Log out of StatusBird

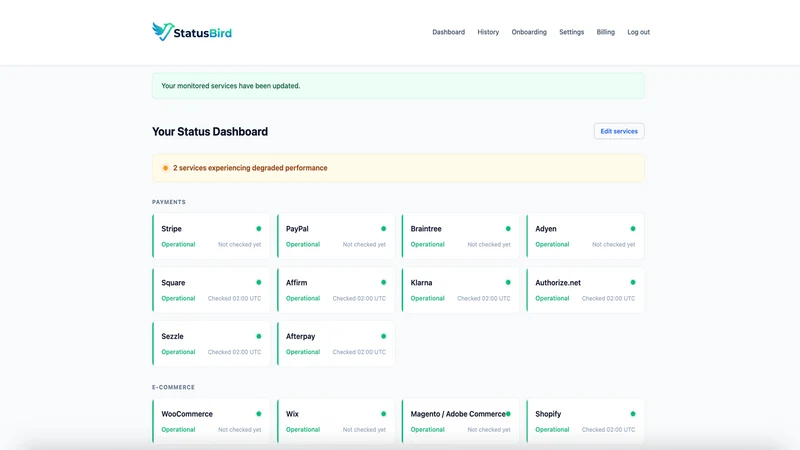pos(638,32)
